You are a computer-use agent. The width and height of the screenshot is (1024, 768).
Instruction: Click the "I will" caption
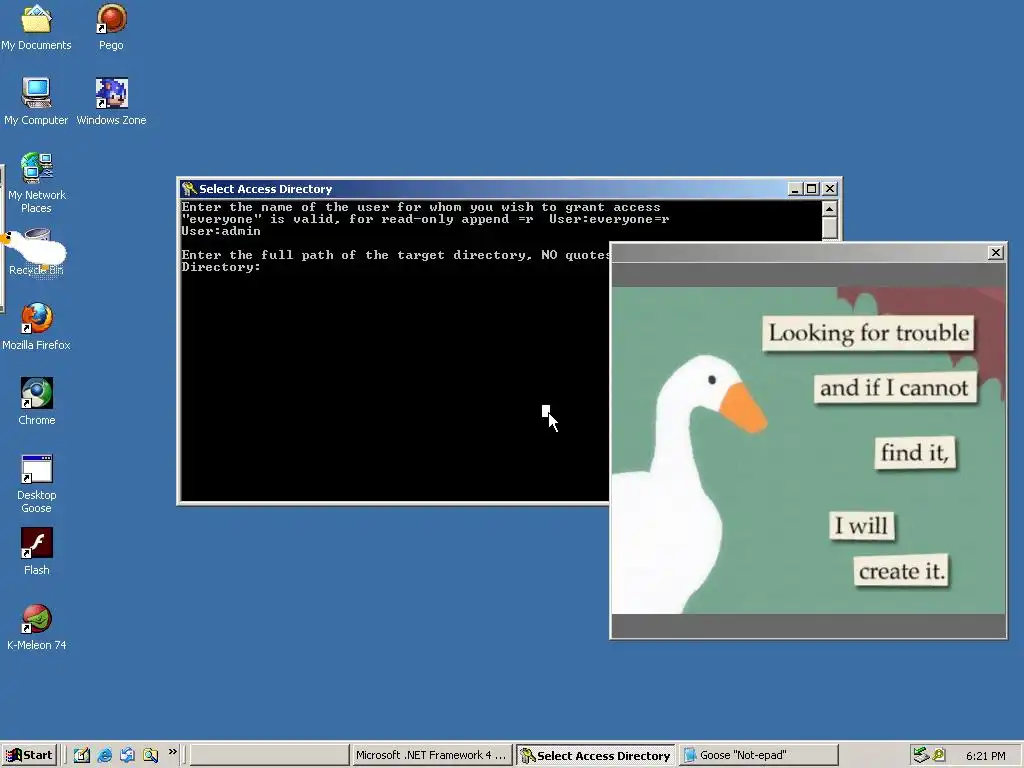point(861,526)
